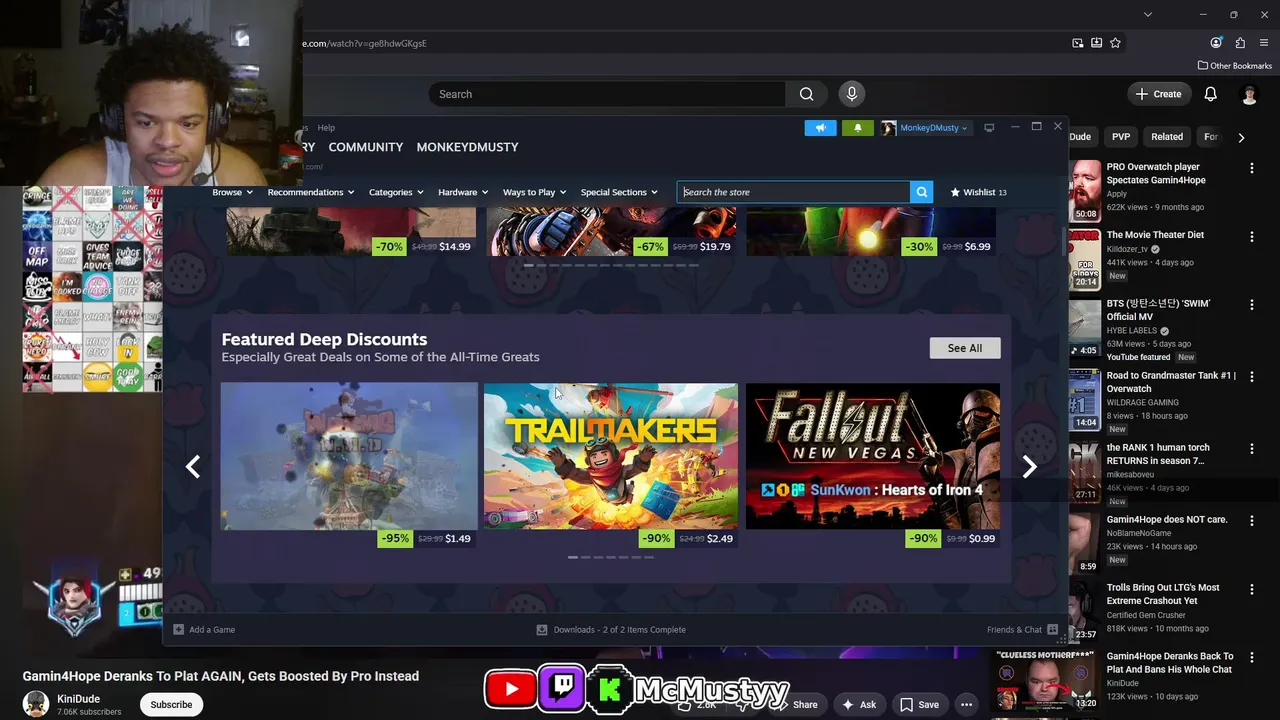Save the video with Save button
The width and height of the screenshot is (1280, 720).
tap(918, 704)
